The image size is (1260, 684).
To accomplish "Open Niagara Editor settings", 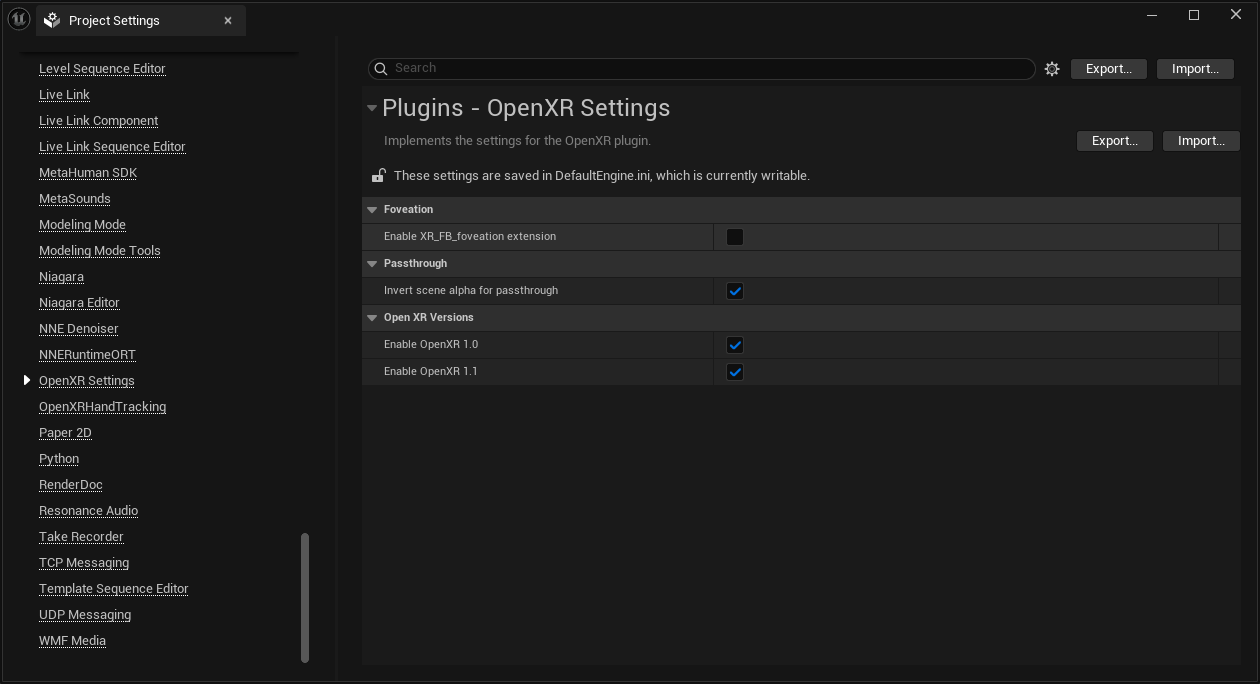I will pyautogui.click(x=79, y=303).
